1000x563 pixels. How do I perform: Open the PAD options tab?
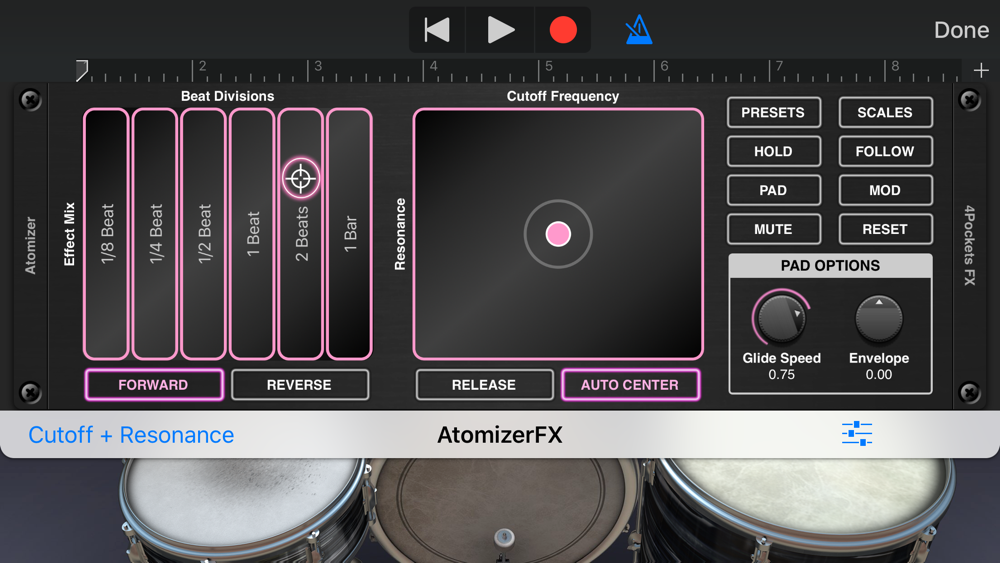tap(774, 191)
